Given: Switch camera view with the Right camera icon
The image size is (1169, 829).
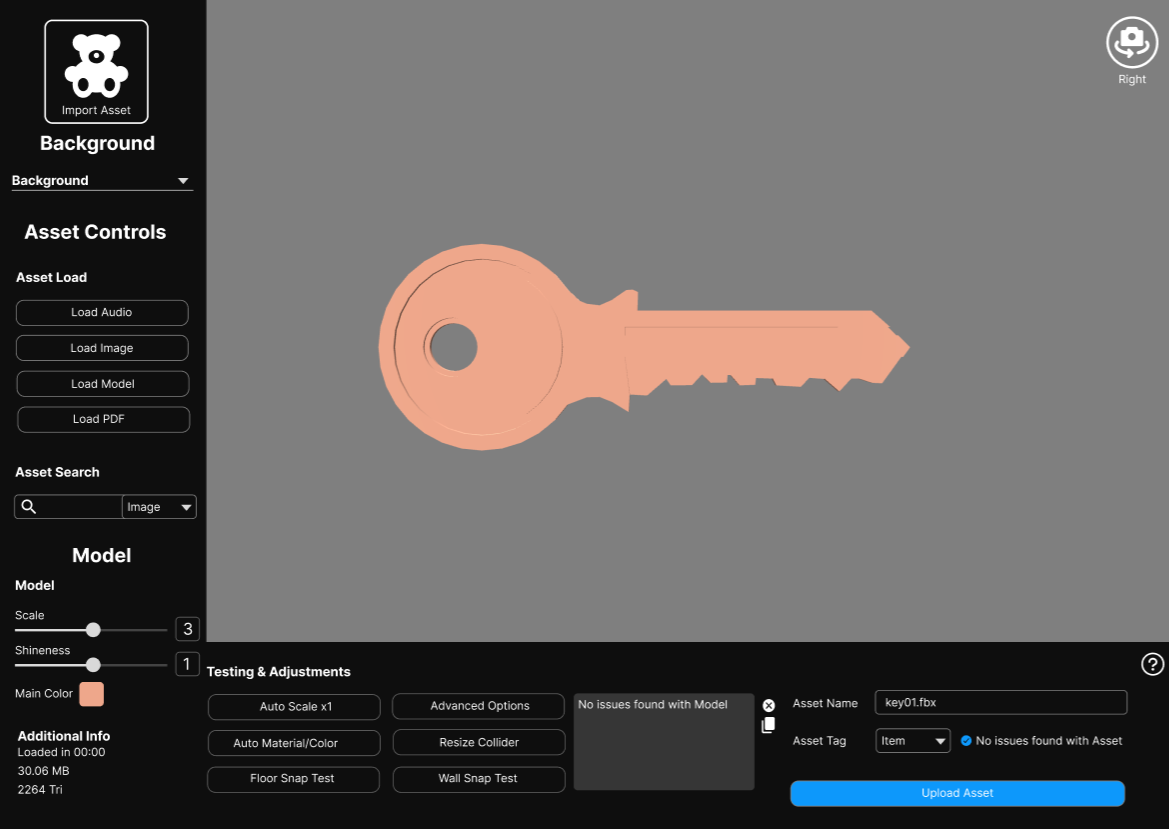Looking at the screenshot, I should point(1132,42).
